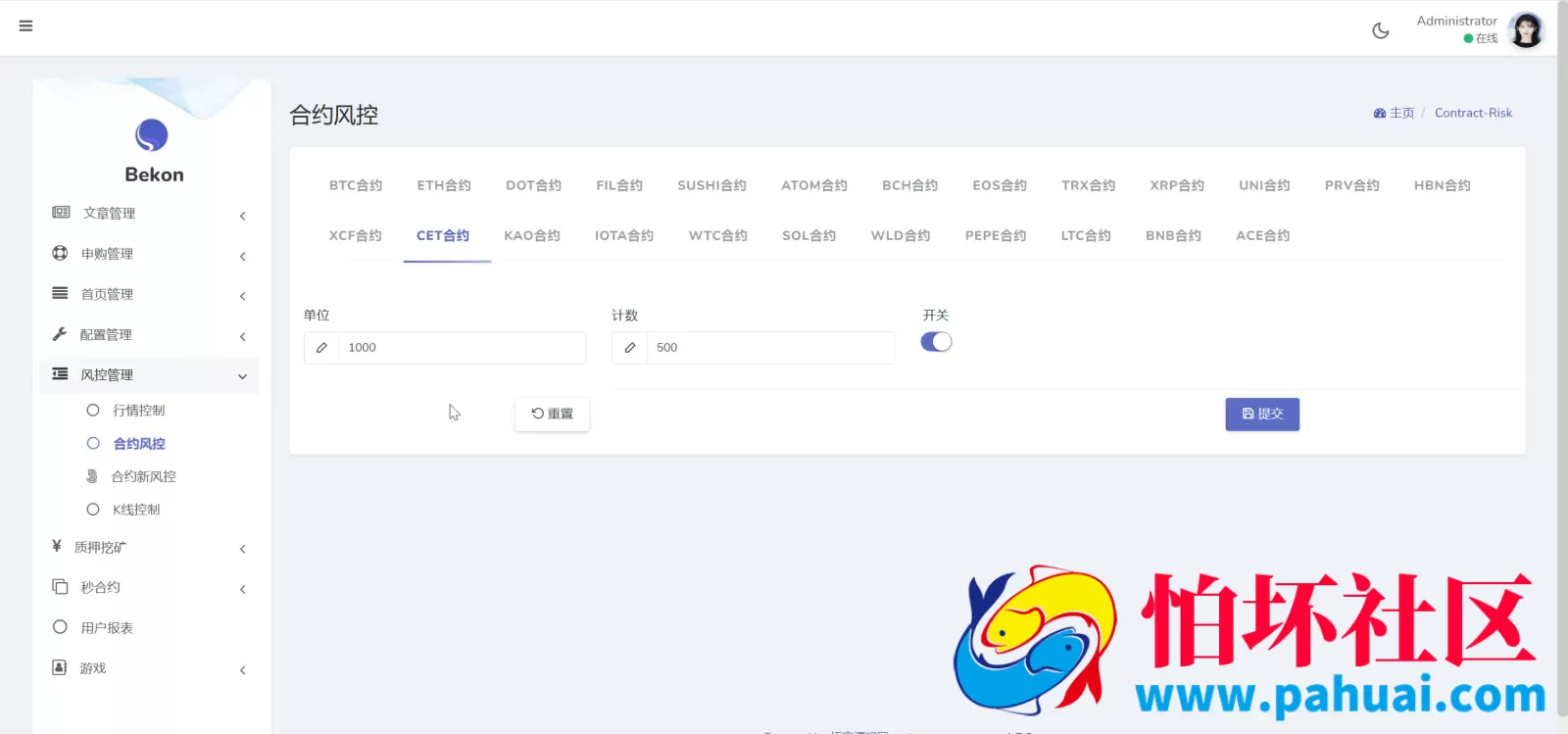Select the EOS合约 tab
Viewport: 1568px width, 734px height.
click(1000, 185)
